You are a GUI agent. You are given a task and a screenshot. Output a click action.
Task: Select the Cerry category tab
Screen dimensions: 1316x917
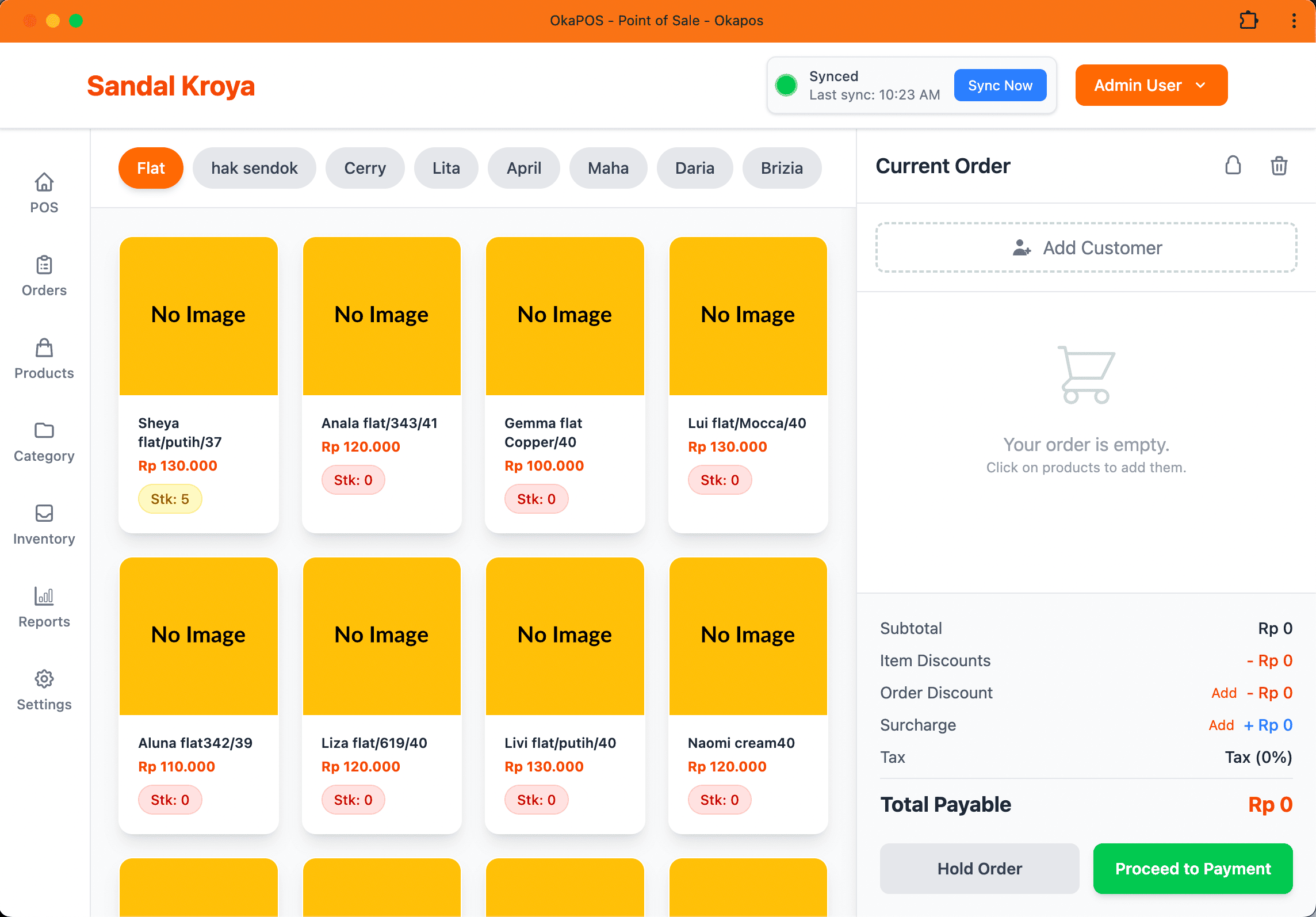point(365,168)
